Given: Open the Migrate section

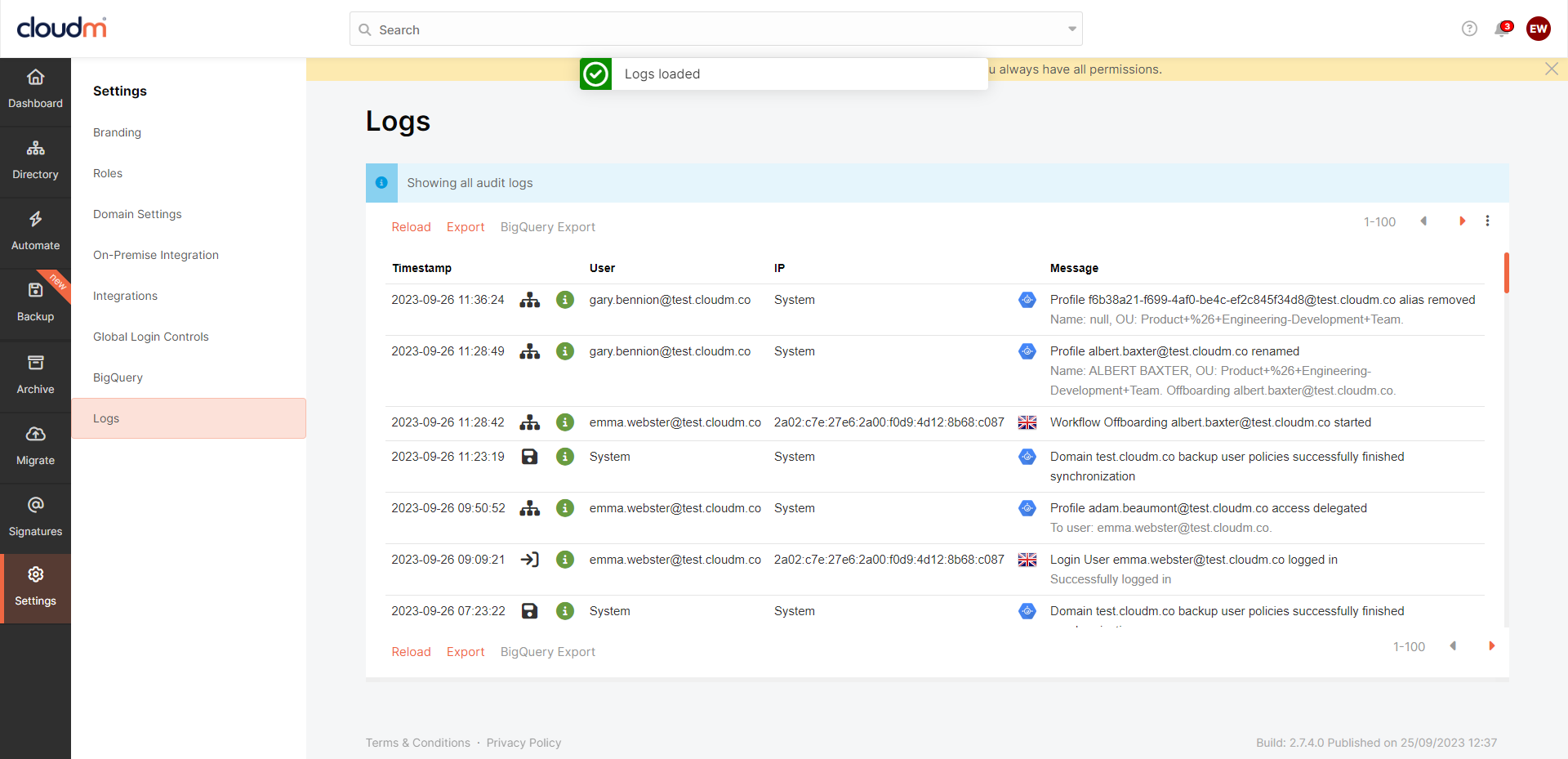Looking at the screenshot, I should (x=35, y=447).
